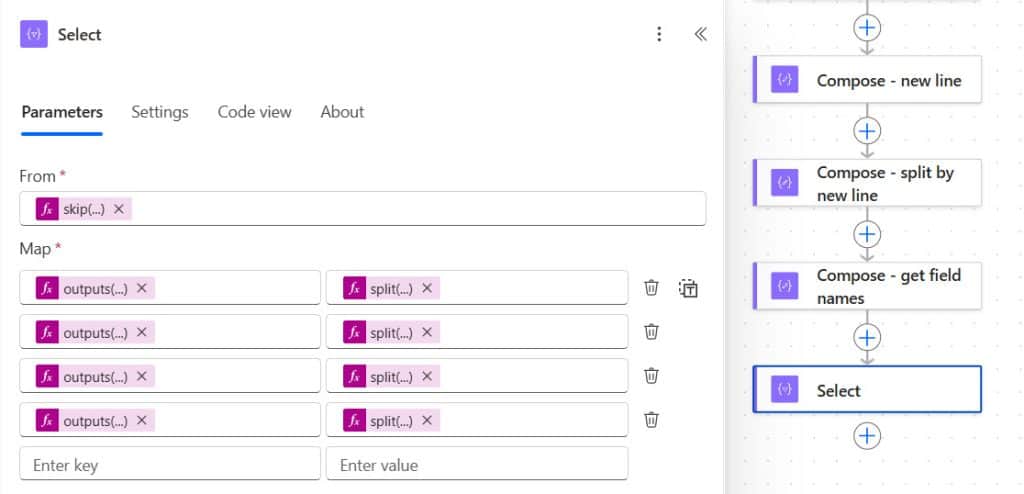
Task: Click the Enter key input field
Action: coord(170,464)
